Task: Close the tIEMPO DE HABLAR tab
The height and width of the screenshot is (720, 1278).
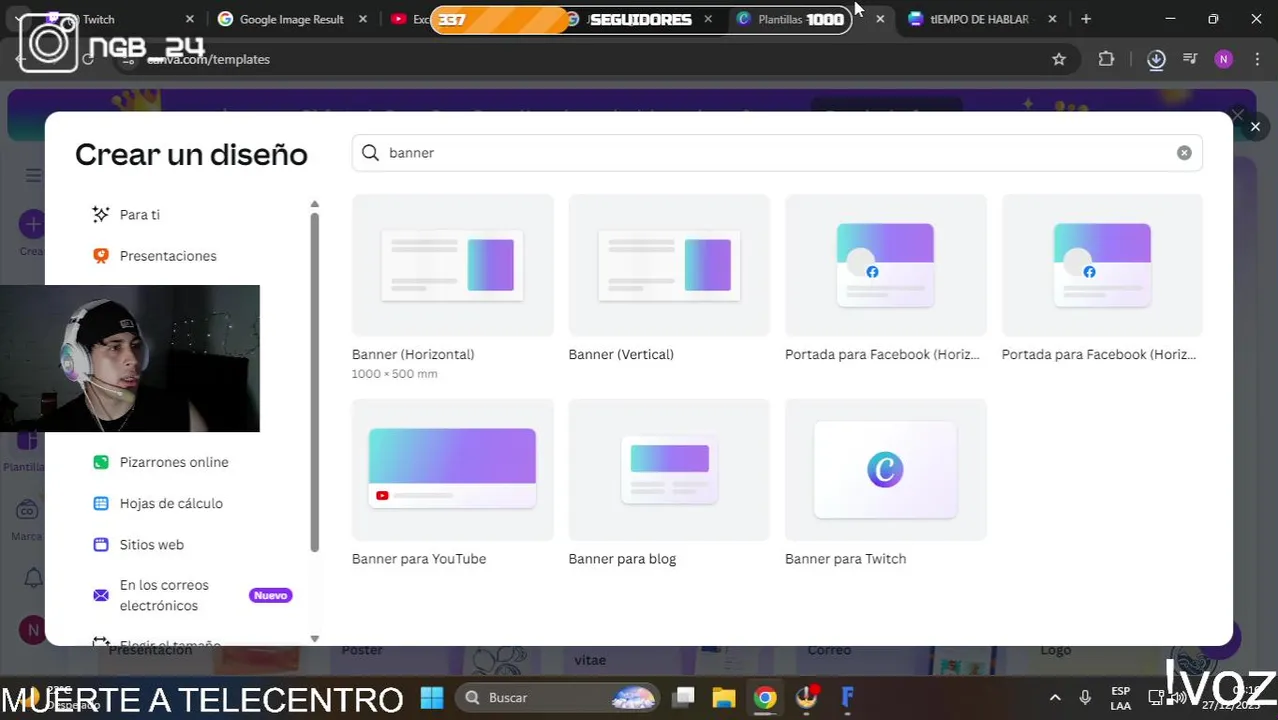Action: [1052, 19]
